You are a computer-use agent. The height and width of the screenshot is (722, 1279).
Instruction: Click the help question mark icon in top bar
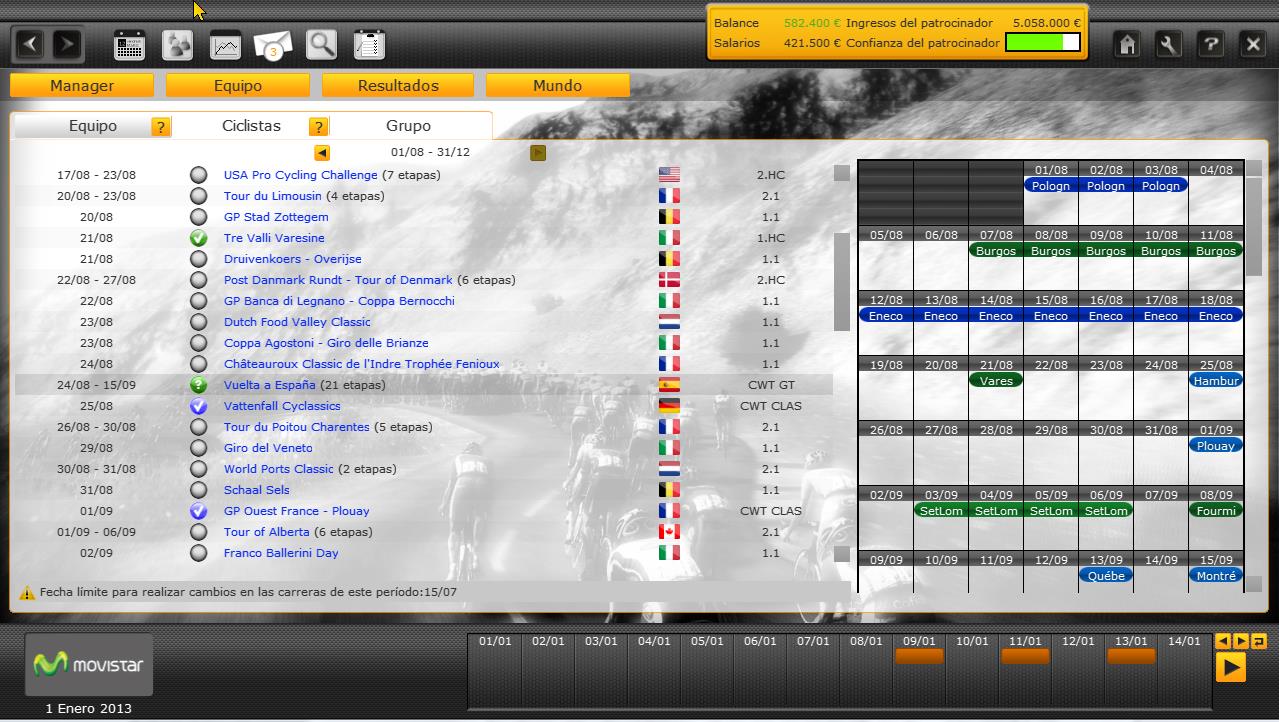click(1211, 44)
